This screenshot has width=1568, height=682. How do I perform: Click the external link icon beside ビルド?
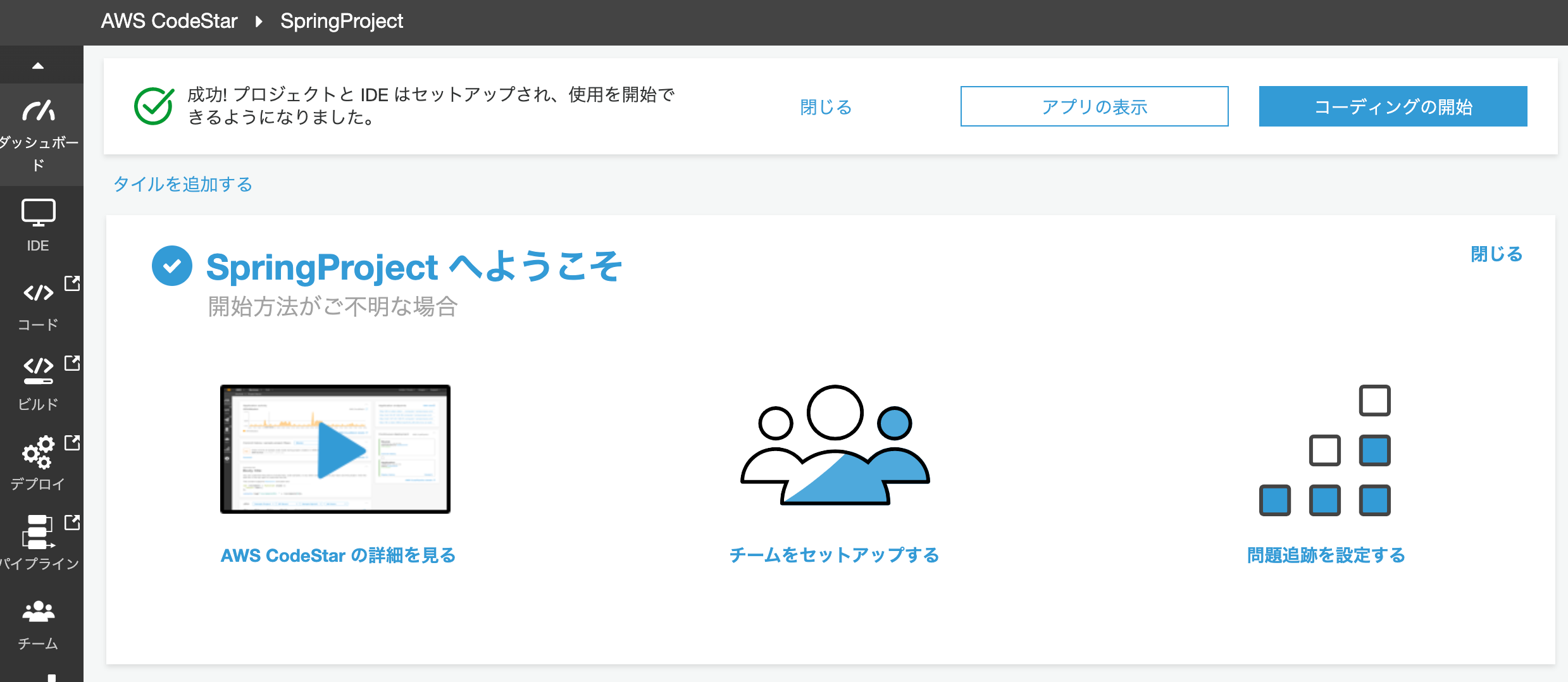[73, 363]
